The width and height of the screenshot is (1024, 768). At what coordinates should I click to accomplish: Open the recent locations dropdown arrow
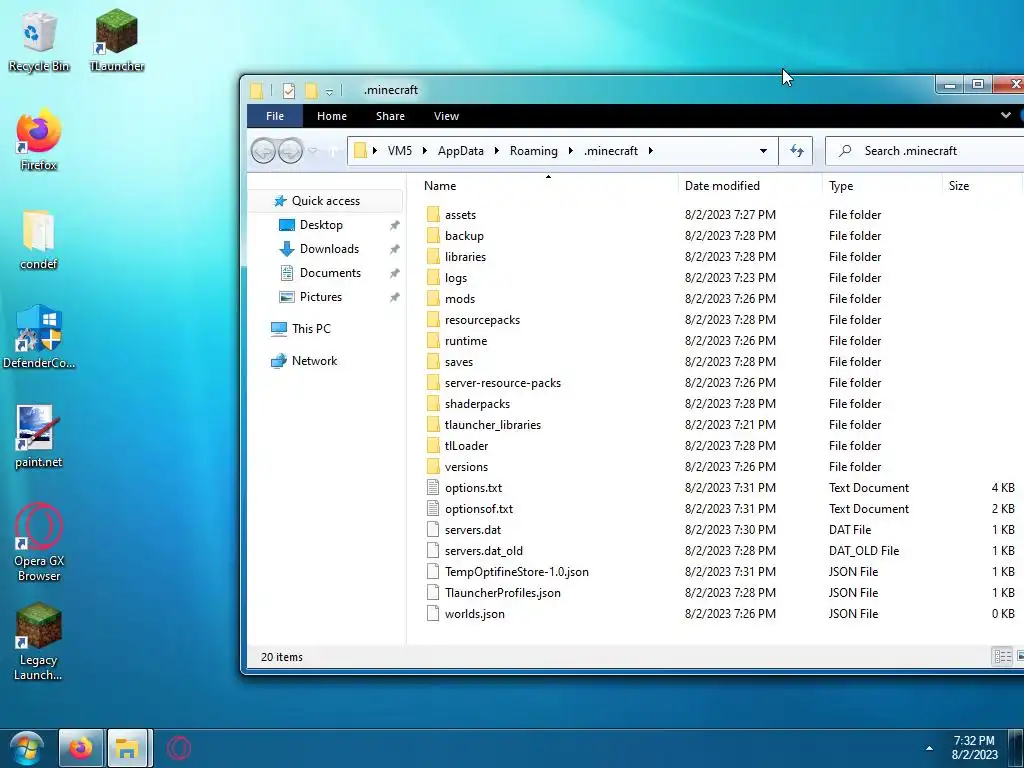(312, 151)
